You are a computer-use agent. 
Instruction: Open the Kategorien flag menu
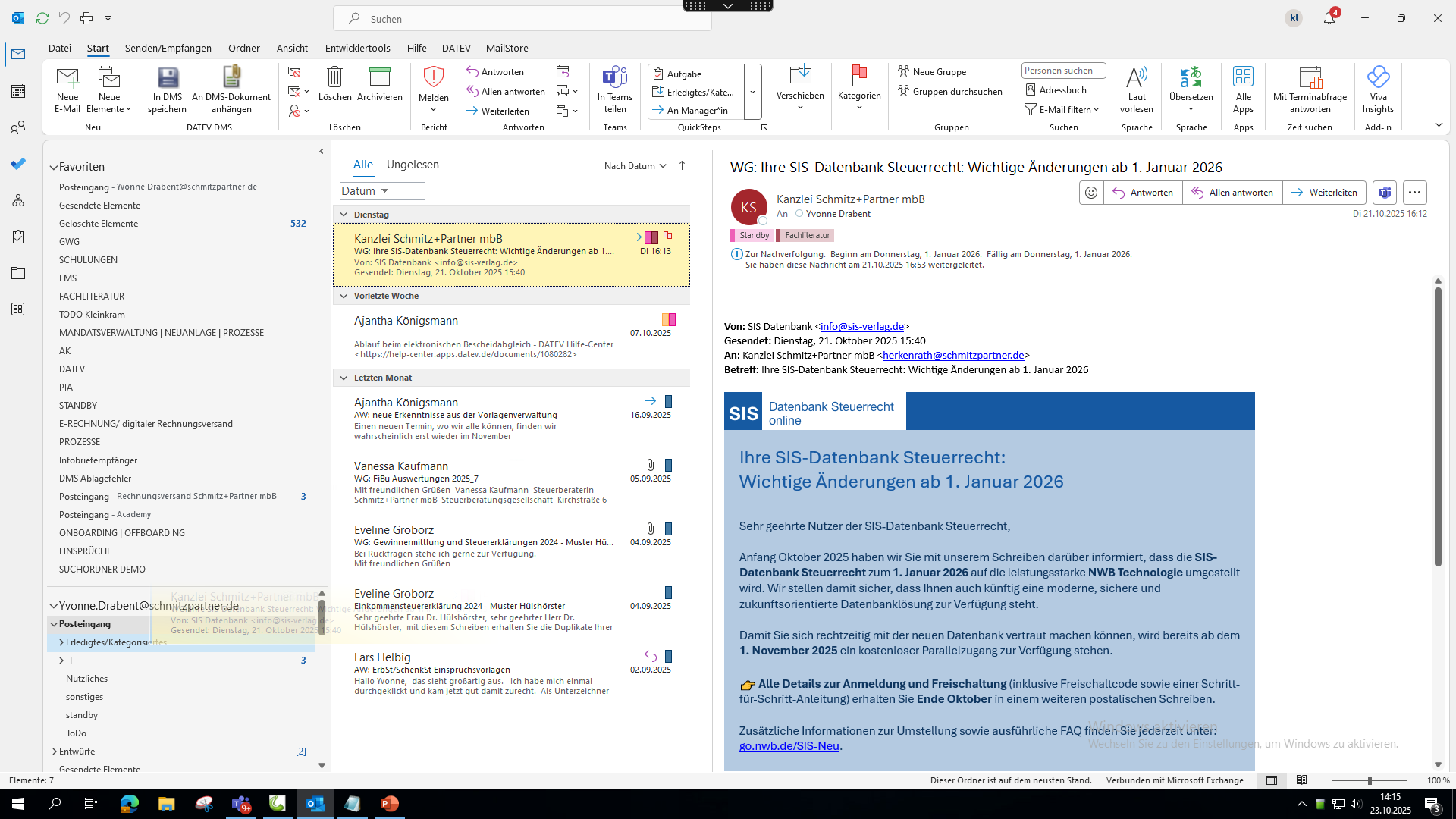click(x=859, y=89)
